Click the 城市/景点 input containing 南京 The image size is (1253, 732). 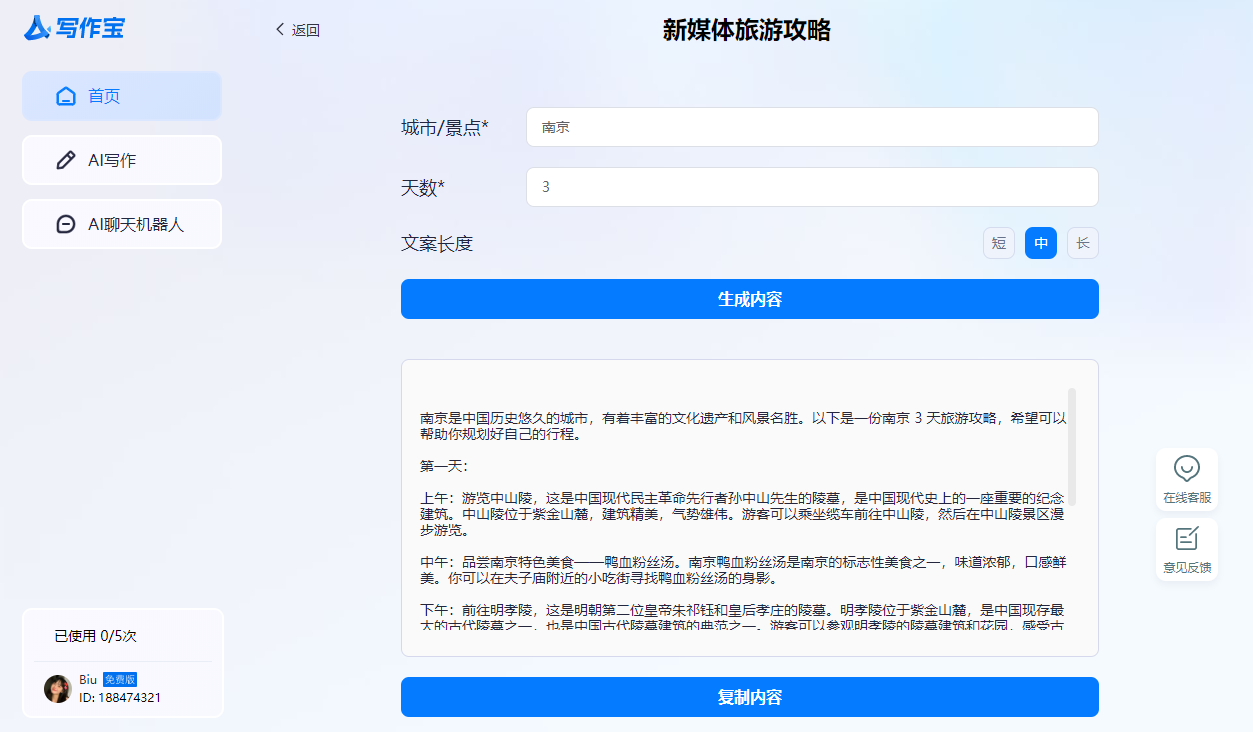(812, 126)
